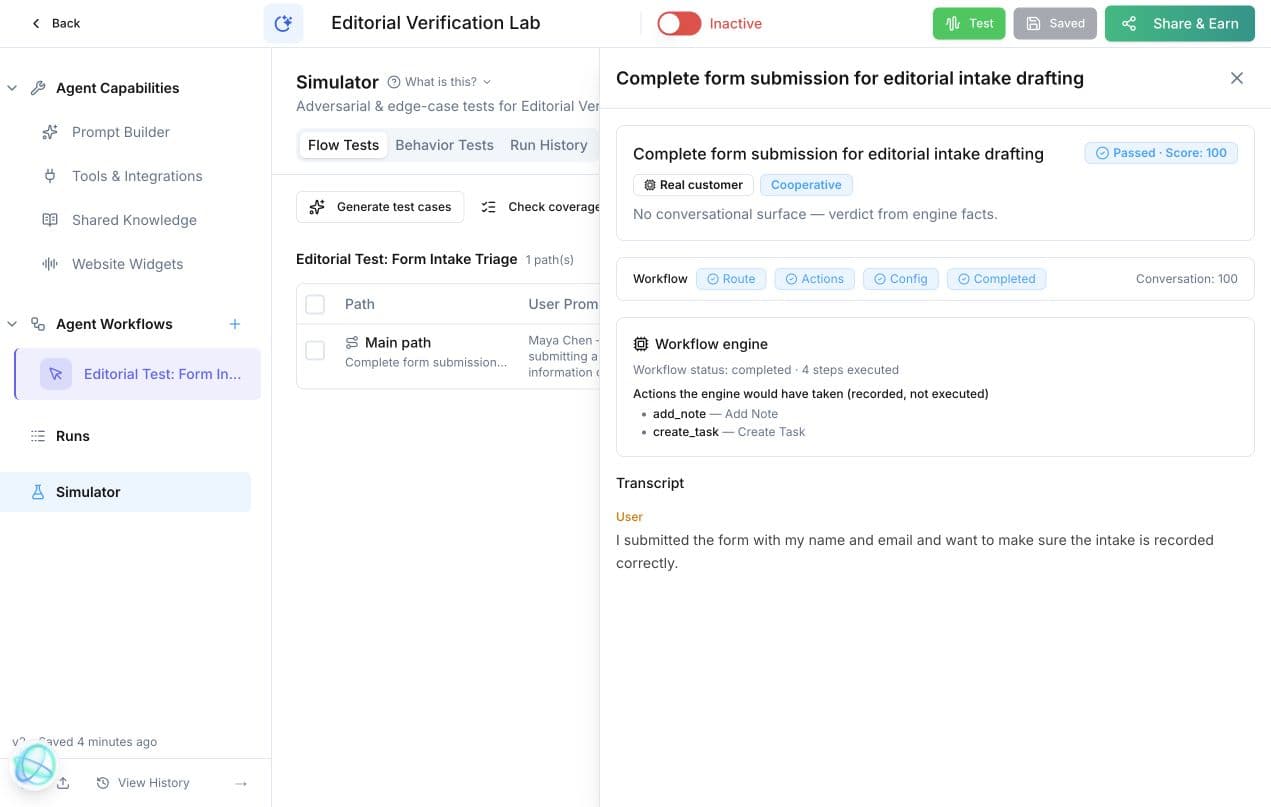The width and height of the screenshot is (1271, 807).
Task: Run the agent with the Test button
Action: click(969, 23)
